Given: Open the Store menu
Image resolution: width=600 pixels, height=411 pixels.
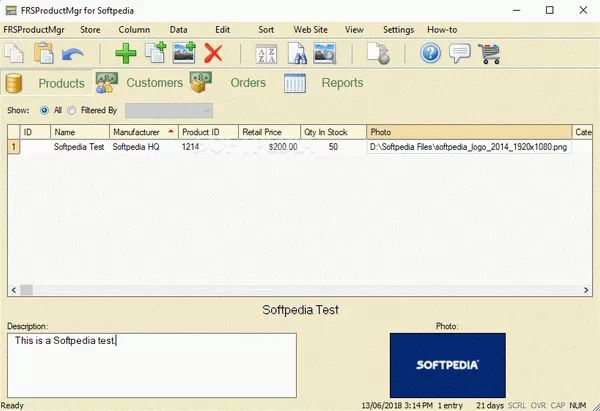Looking at the screenshot, I should 90,30.
